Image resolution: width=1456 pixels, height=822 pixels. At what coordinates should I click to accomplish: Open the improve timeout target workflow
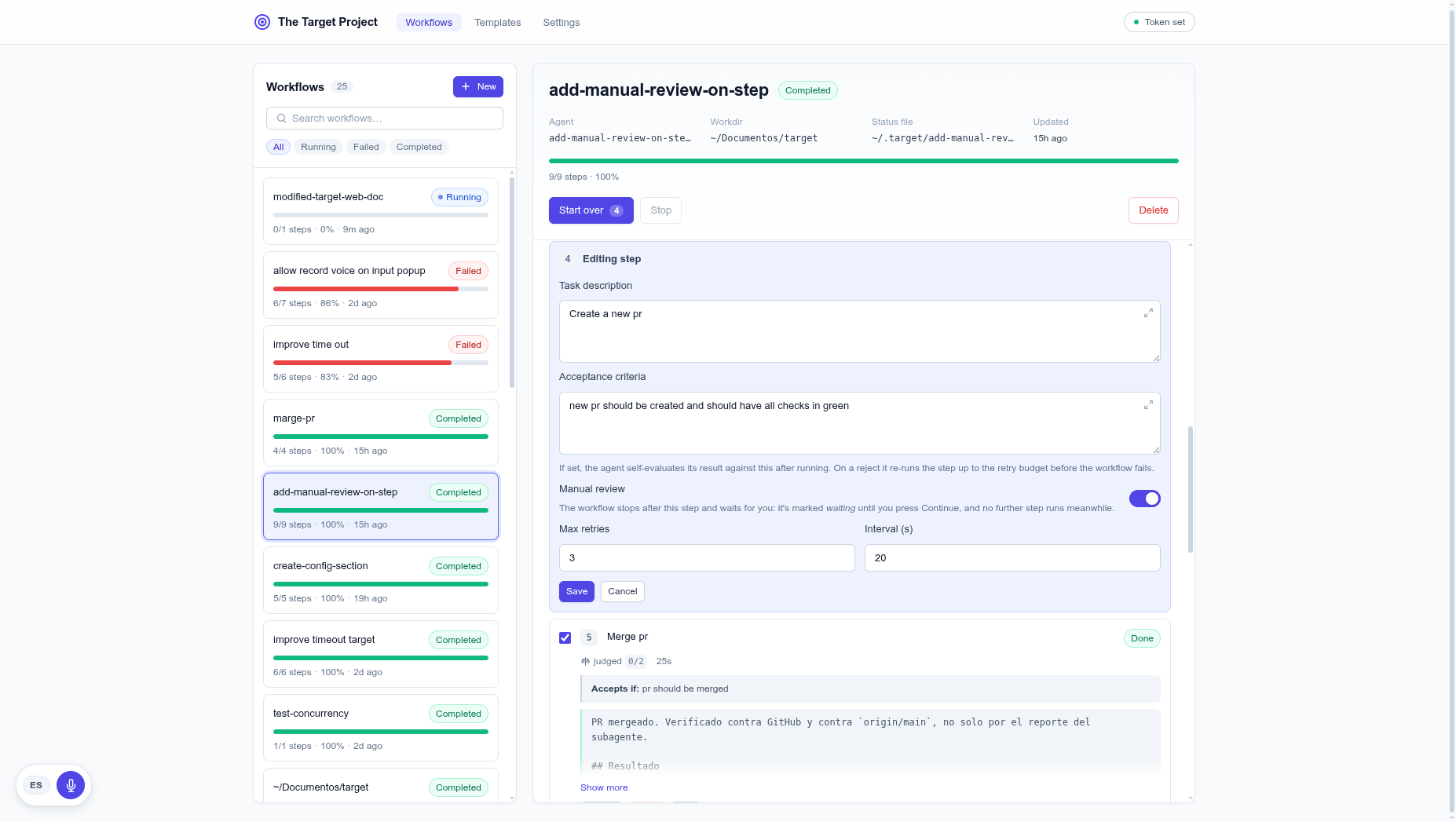[x=380, y=654]
